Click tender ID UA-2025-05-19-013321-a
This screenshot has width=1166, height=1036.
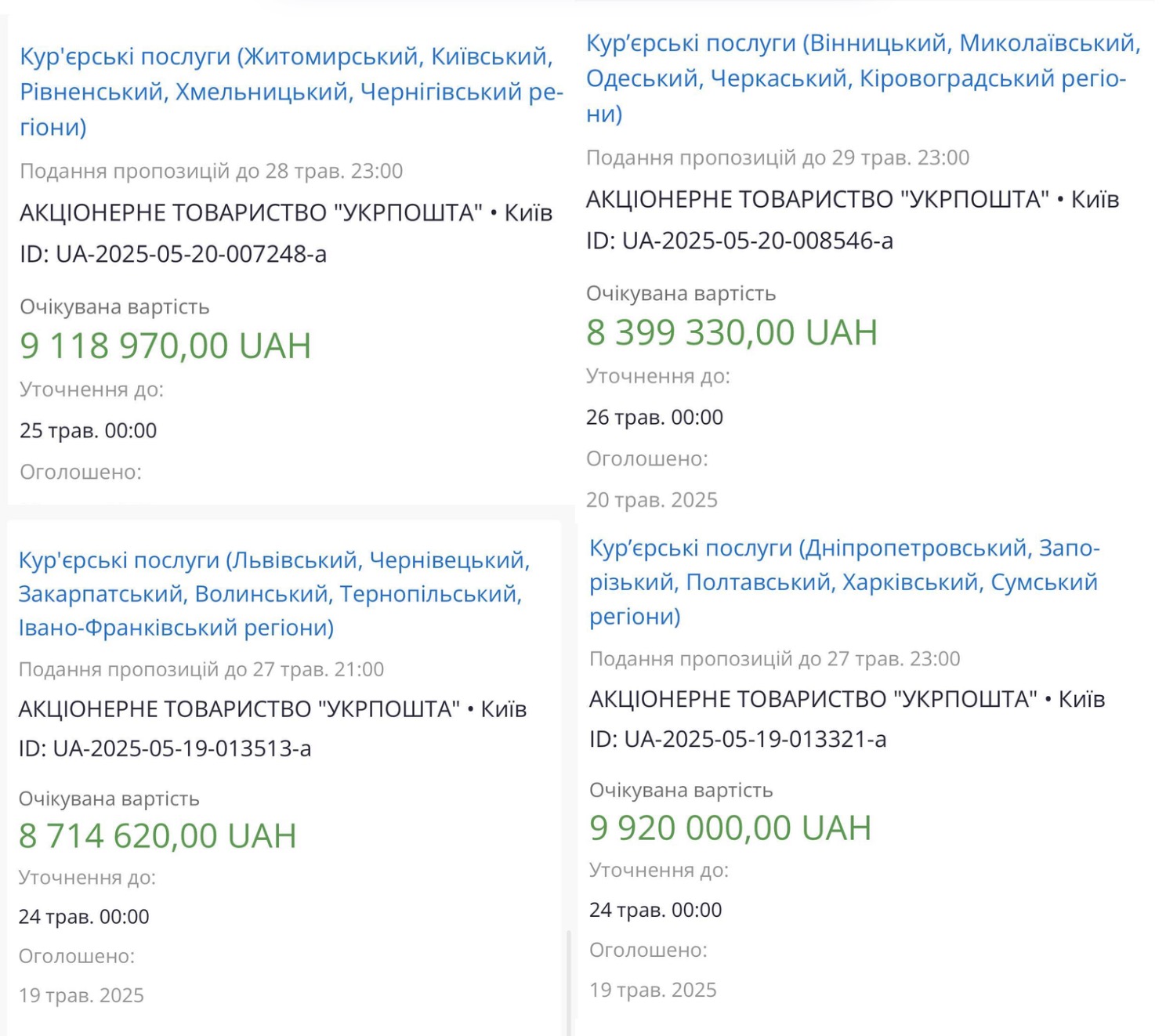click(x=737, y=739)
